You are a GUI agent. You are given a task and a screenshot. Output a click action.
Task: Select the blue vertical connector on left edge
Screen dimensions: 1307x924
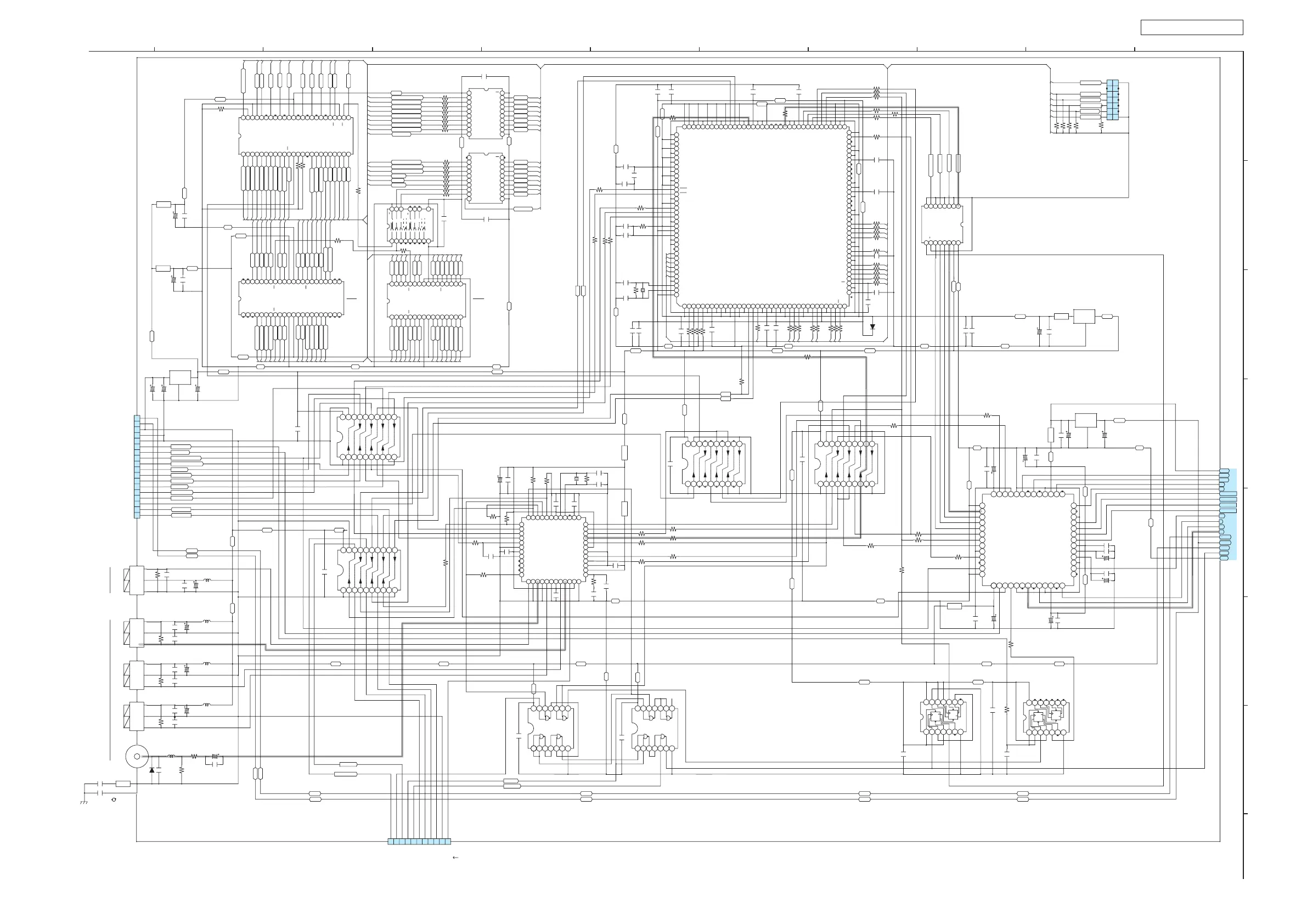137,467
